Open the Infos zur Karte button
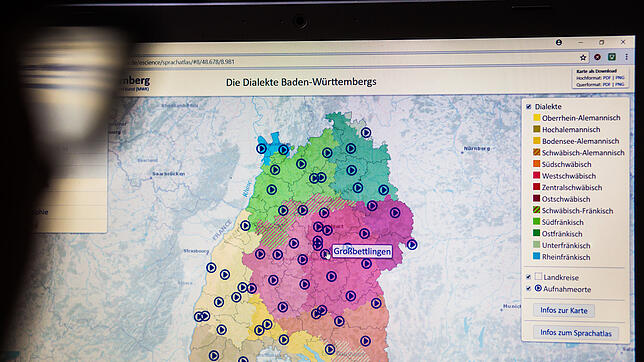 [x=564, y=310]
